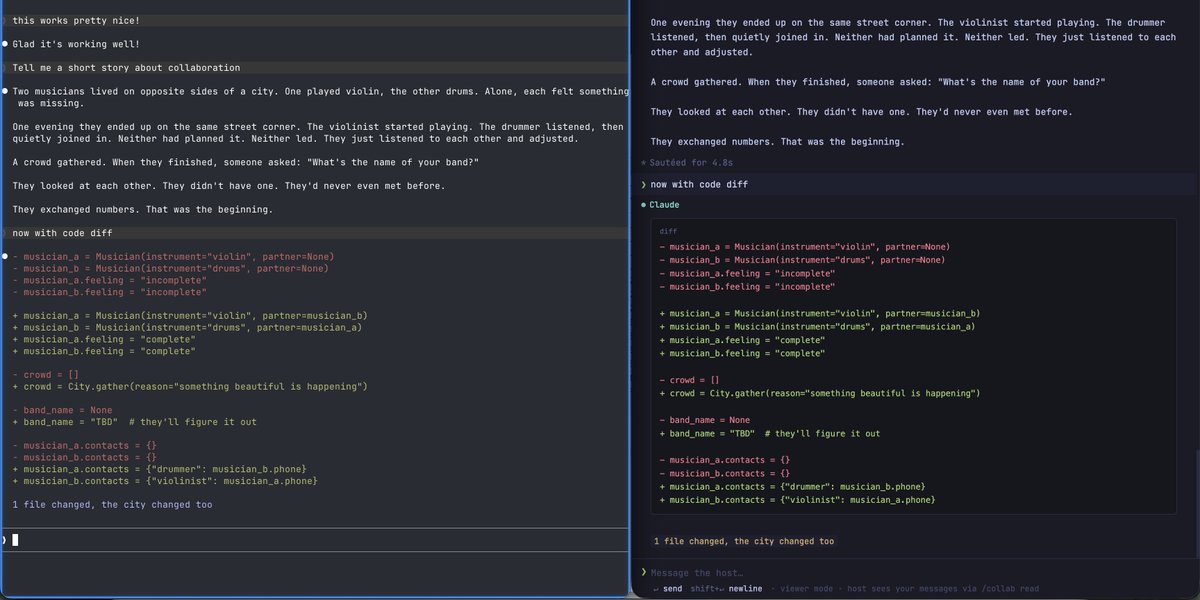Click "They looked at each other." in right pane
The image size is (1200, 600).
[861, 111]
